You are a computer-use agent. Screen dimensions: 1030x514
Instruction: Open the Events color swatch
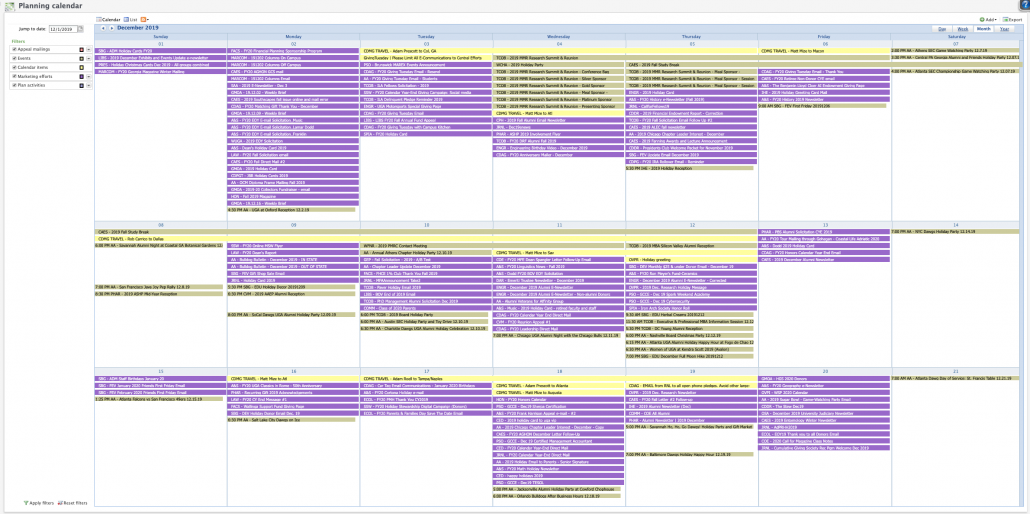click(x=81, y=58)
